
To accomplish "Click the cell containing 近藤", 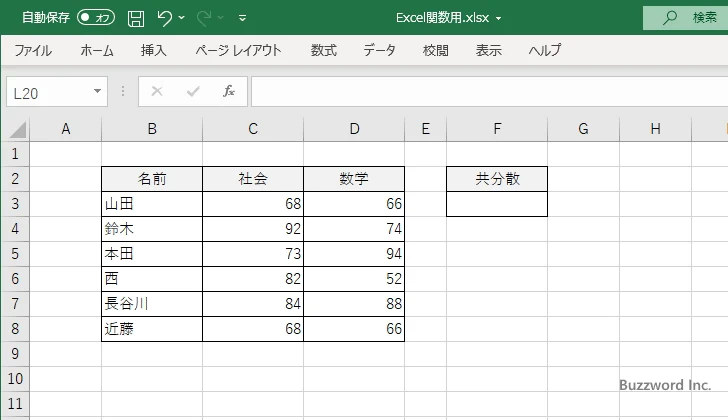I will (152, 329).
